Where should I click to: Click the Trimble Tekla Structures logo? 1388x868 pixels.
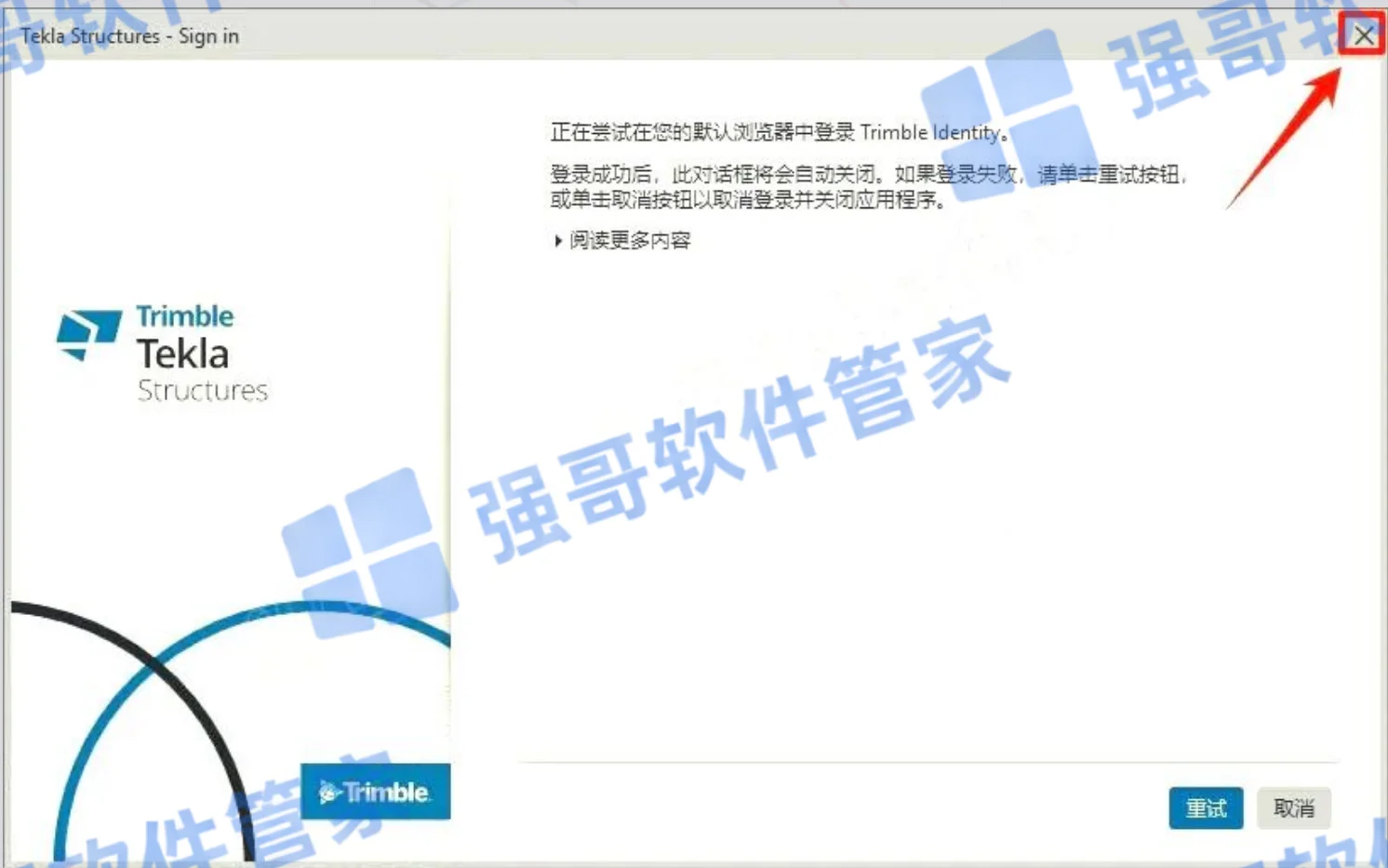[x=163, y=354]
